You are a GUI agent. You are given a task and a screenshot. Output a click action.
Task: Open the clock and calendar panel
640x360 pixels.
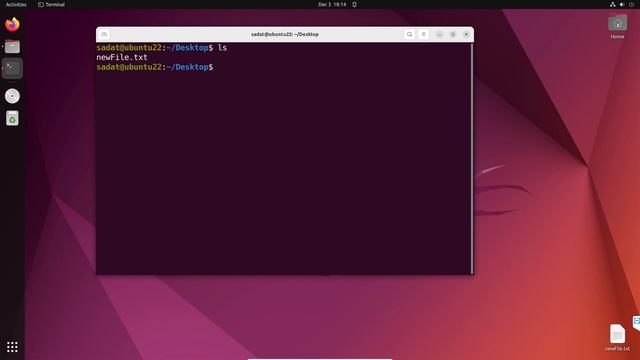(x=332, y=4)
